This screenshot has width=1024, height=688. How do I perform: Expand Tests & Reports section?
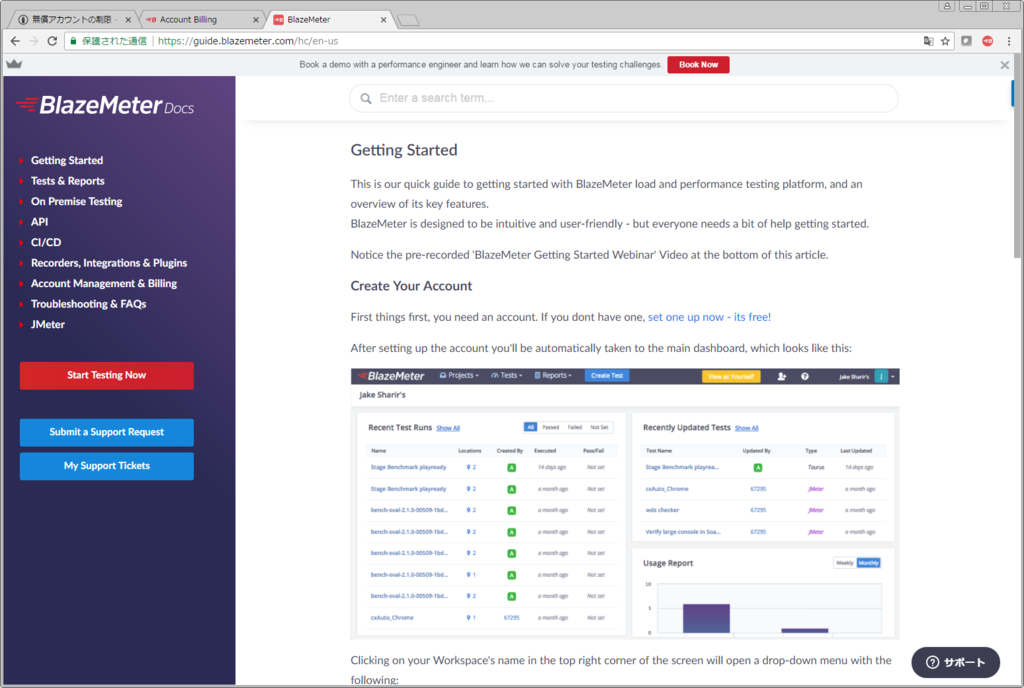point(67,181)
